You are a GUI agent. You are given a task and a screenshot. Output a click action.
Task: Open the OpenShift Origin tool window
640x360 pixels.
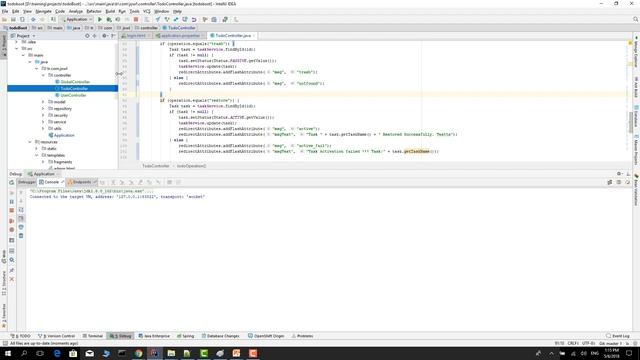pos(266,336)
